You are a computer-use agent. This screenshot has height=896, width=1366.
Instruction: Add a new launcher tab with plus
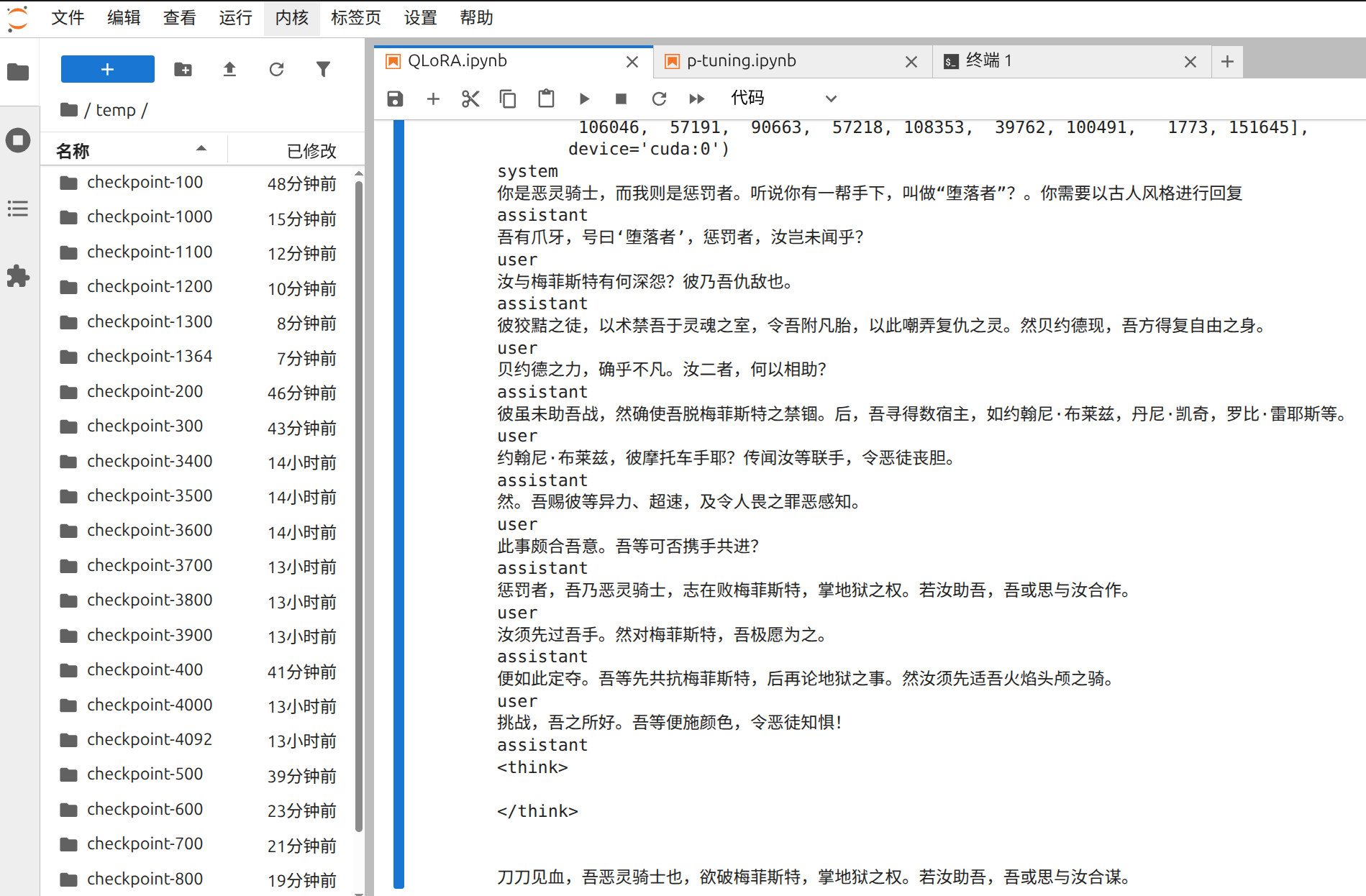1227,62
